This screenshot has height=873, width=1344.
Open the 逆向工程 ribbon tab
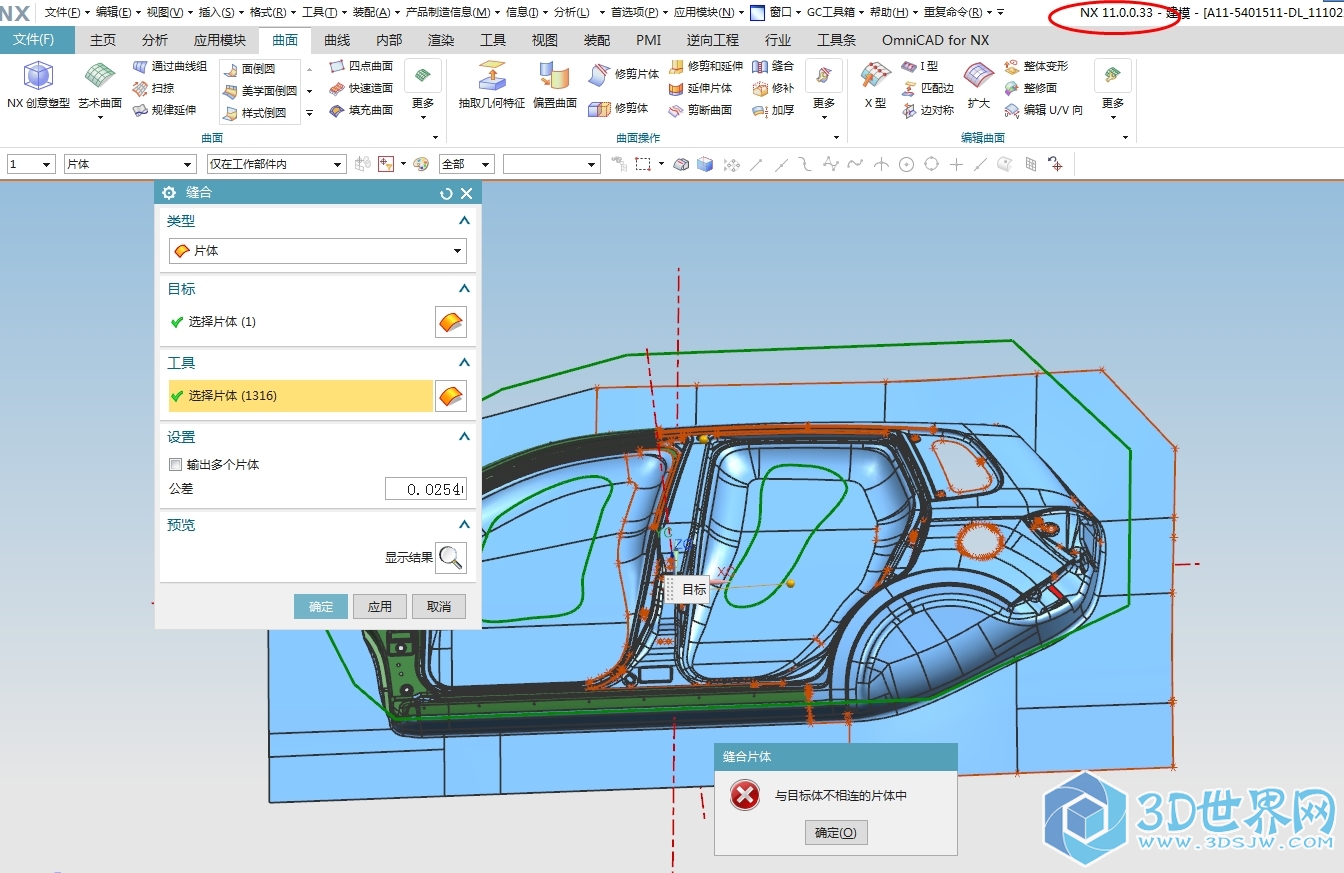[x=713, y=40]
